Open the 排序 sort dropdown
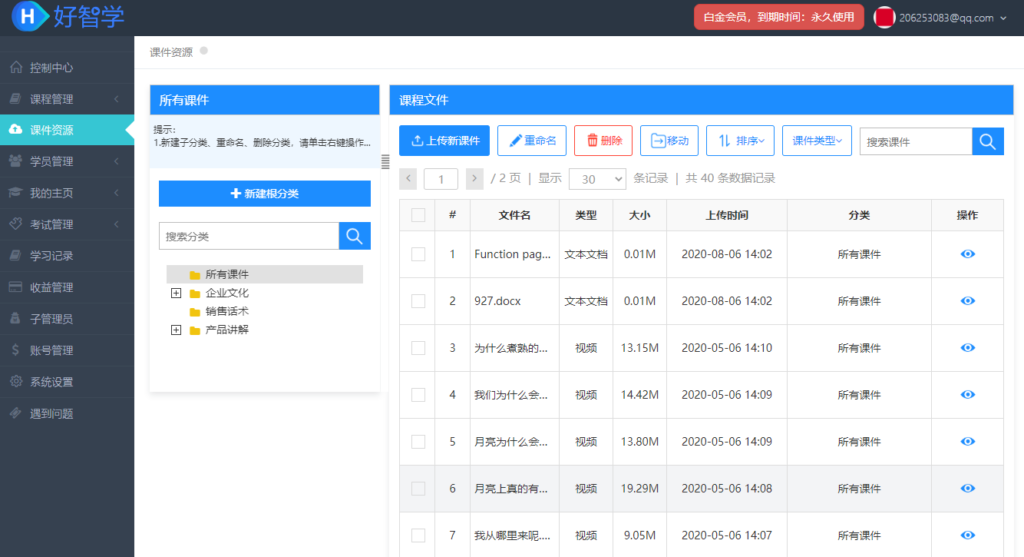This screenshot has width=1024, height=557. (740, 140)
